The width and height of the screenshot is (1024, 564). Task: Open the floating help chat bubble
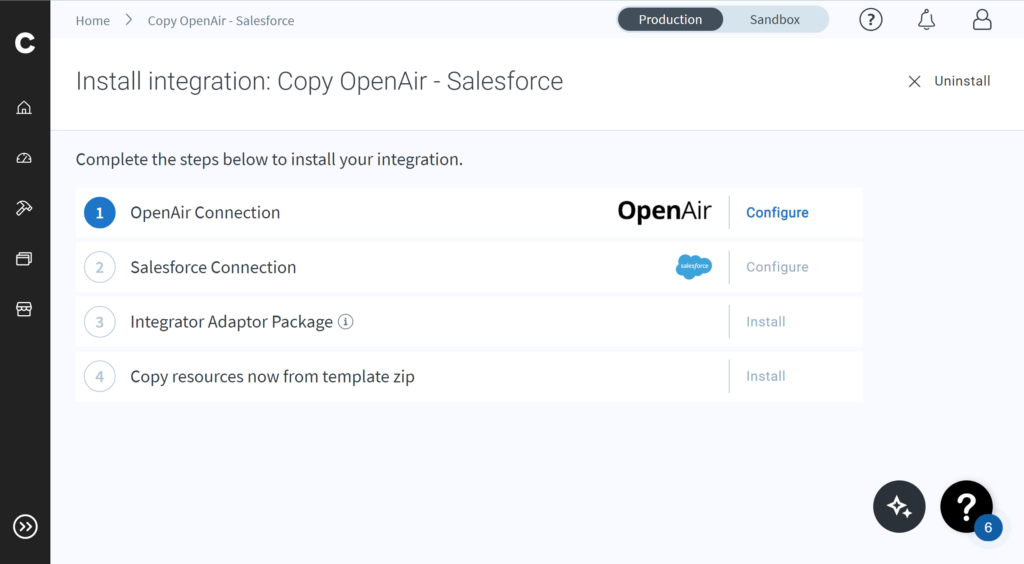[967, 506]
